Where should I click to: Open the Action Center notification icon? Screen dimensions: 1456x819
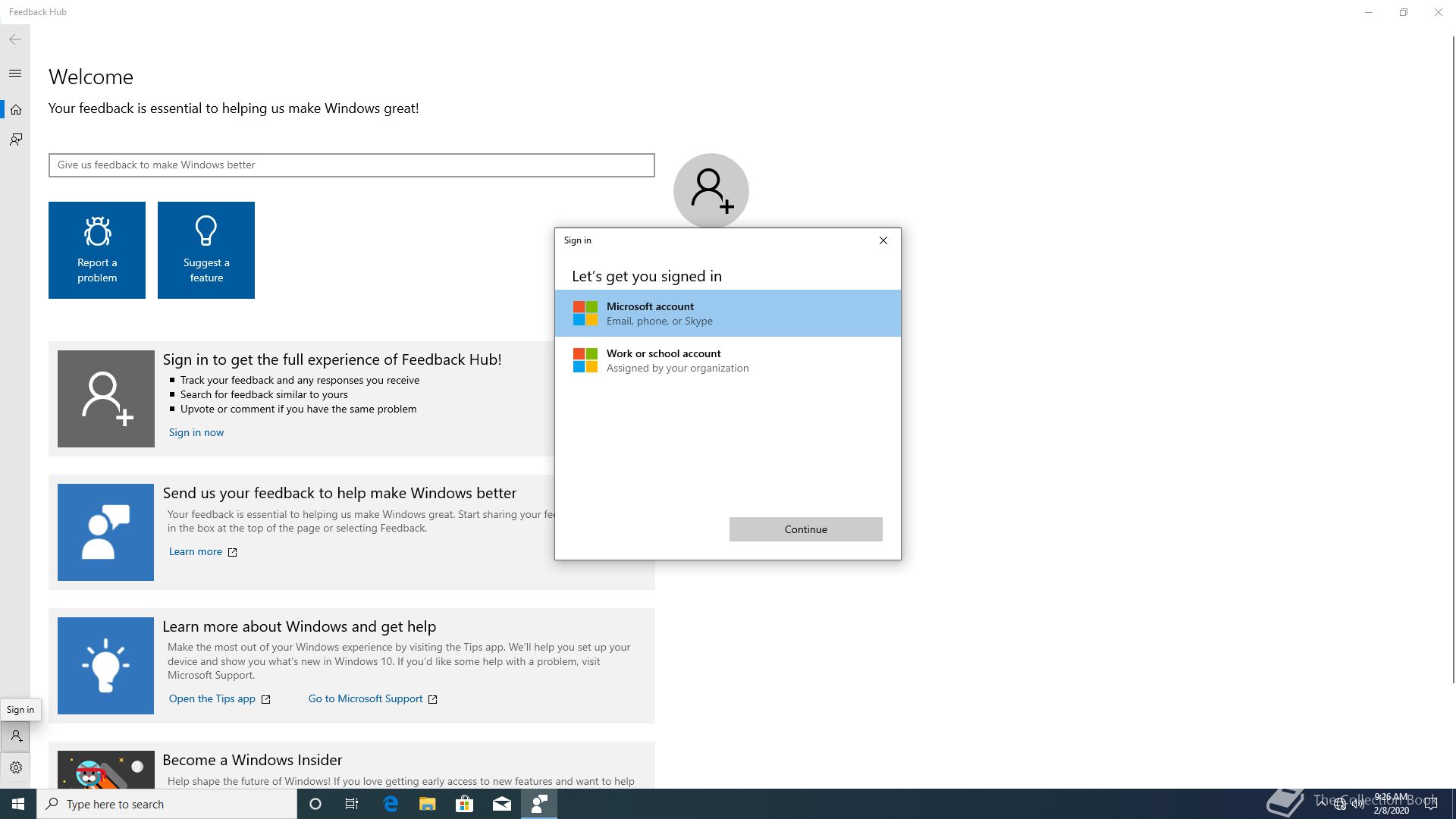(1431, 804)
